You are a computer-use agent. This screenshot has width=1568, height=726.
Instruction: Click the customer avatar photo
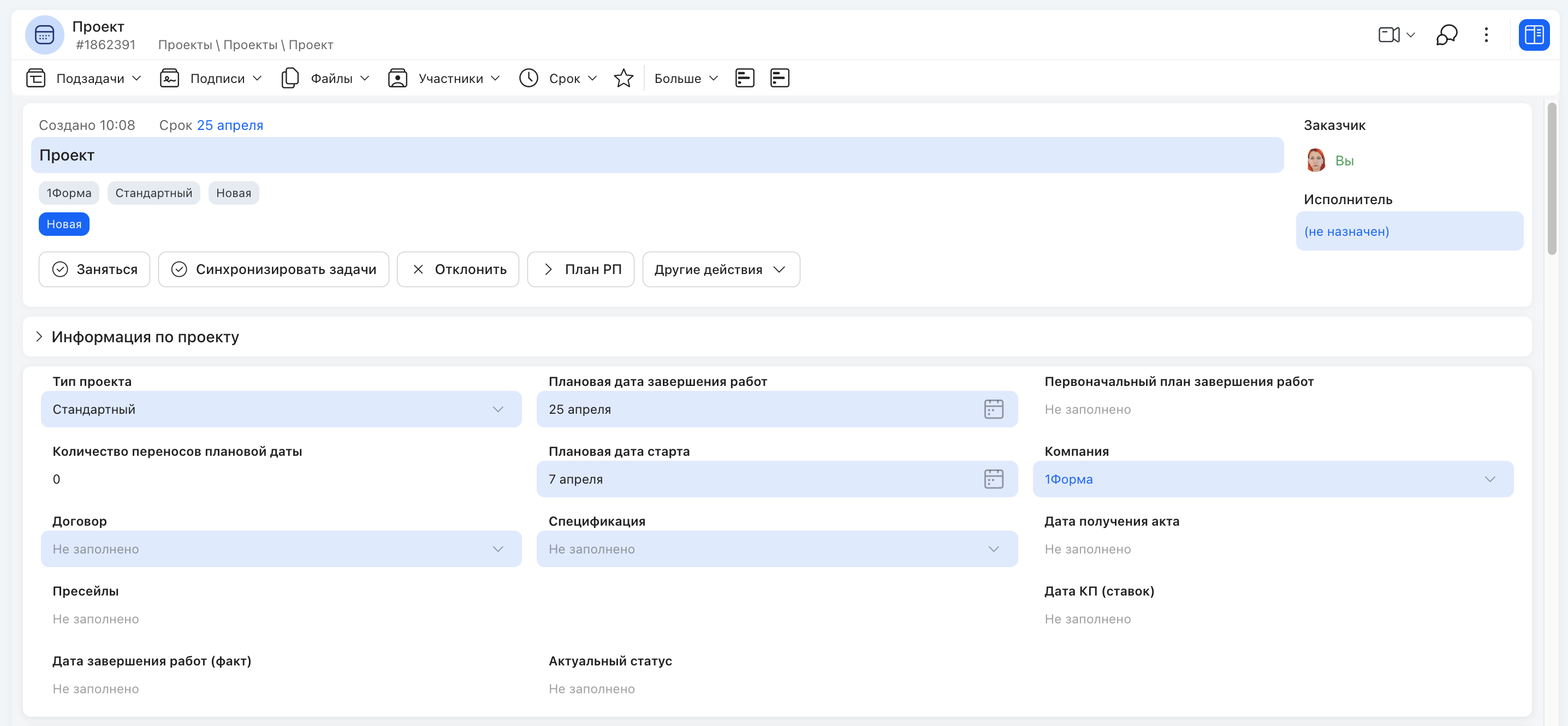tap(1315, 160)
